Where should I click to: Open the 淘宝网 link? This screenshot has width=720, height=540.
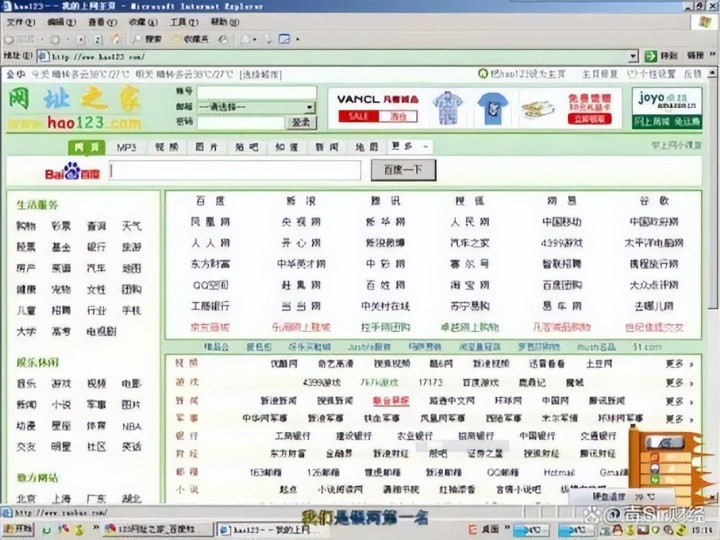click(x=470, y=285)
